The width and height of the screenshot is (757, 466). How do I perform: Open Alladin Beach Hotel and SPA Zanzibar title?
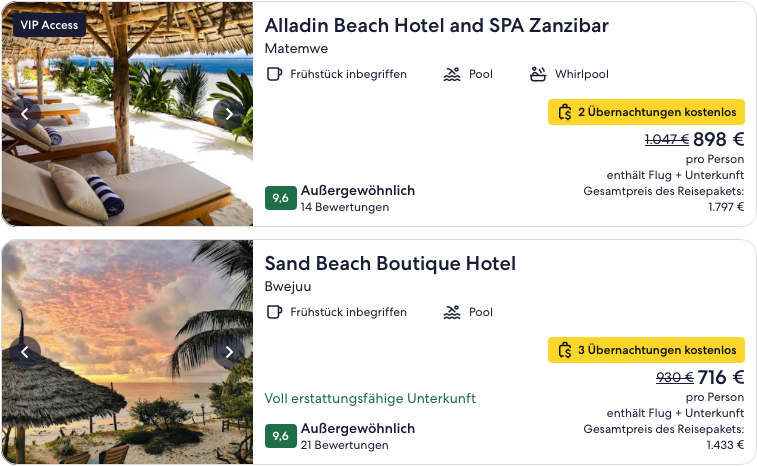(436, 26)
